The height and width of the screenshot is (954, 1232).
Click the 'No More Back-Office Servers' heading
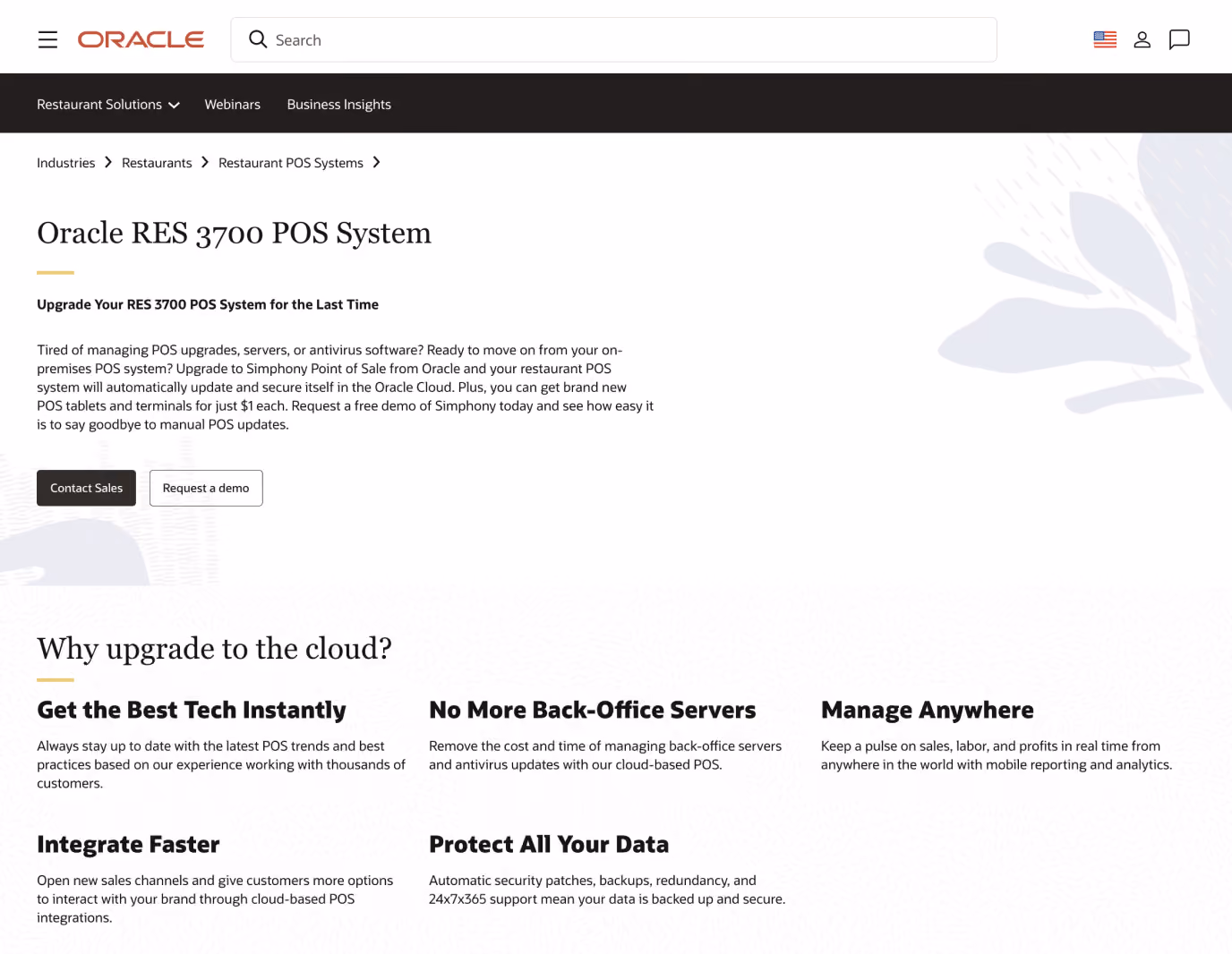(x=593, y=710)
